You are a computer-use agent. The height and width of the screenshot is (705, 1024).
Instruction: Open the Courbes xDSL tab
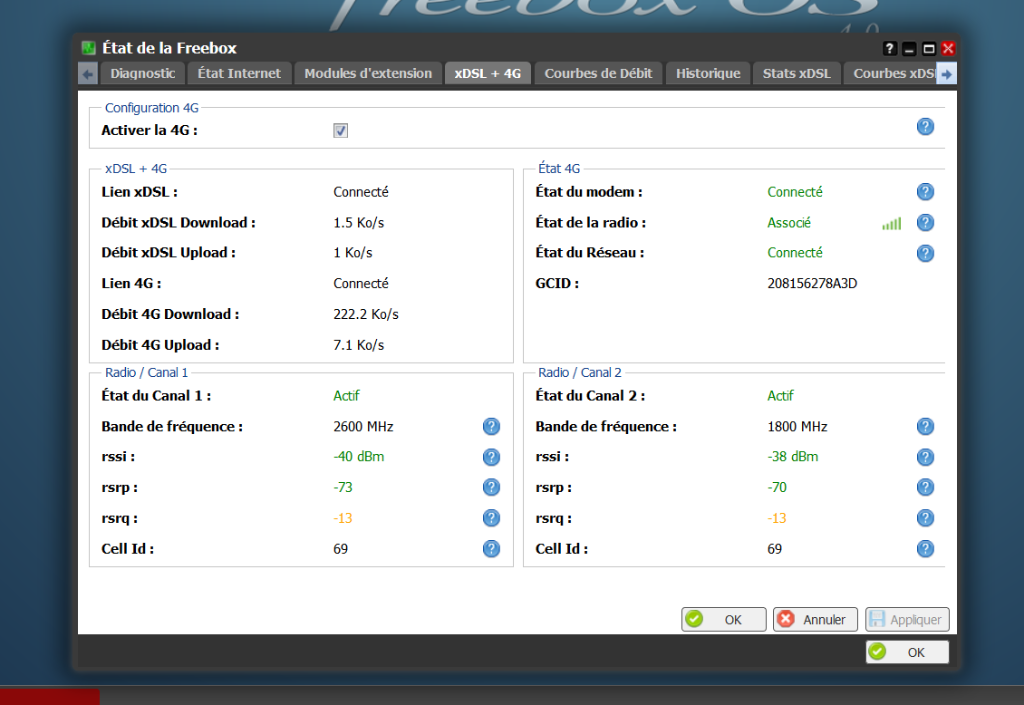(891, 73)
